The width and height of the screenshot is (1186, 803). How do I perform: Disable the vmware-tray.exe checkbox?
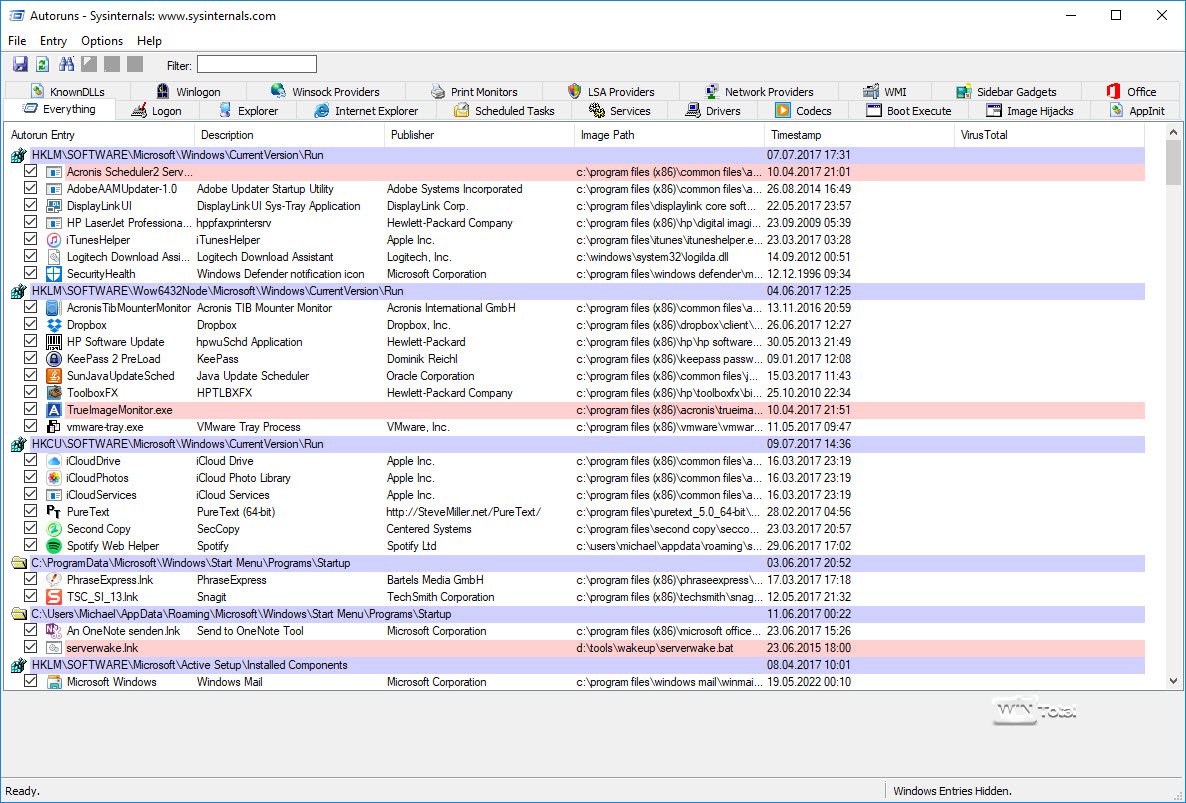point(30,427)
